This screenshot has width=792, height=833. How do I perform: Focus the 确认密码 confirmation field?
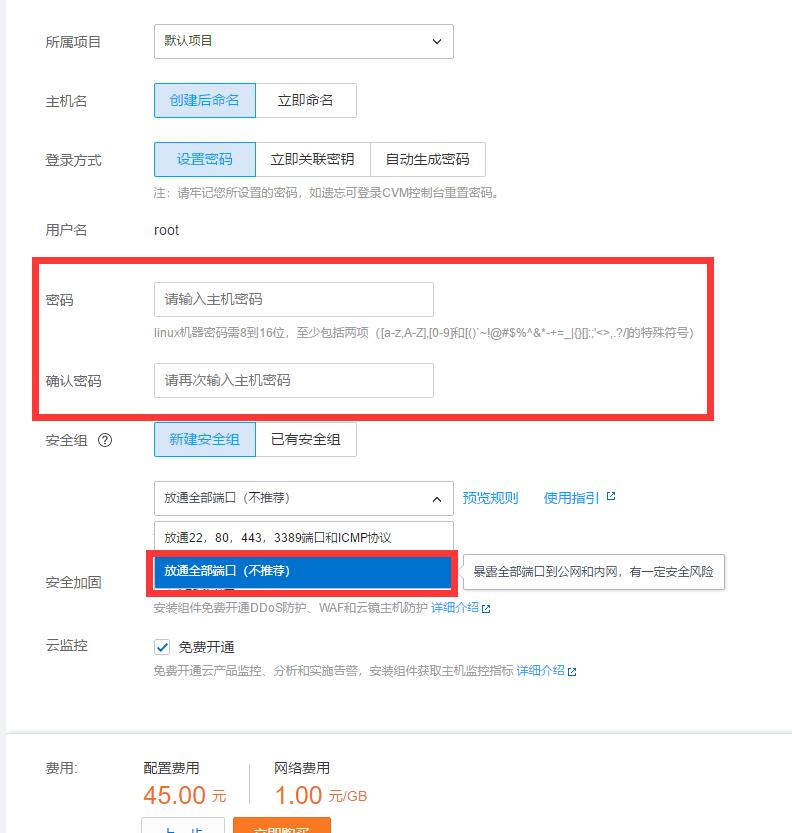coord(293,381)
